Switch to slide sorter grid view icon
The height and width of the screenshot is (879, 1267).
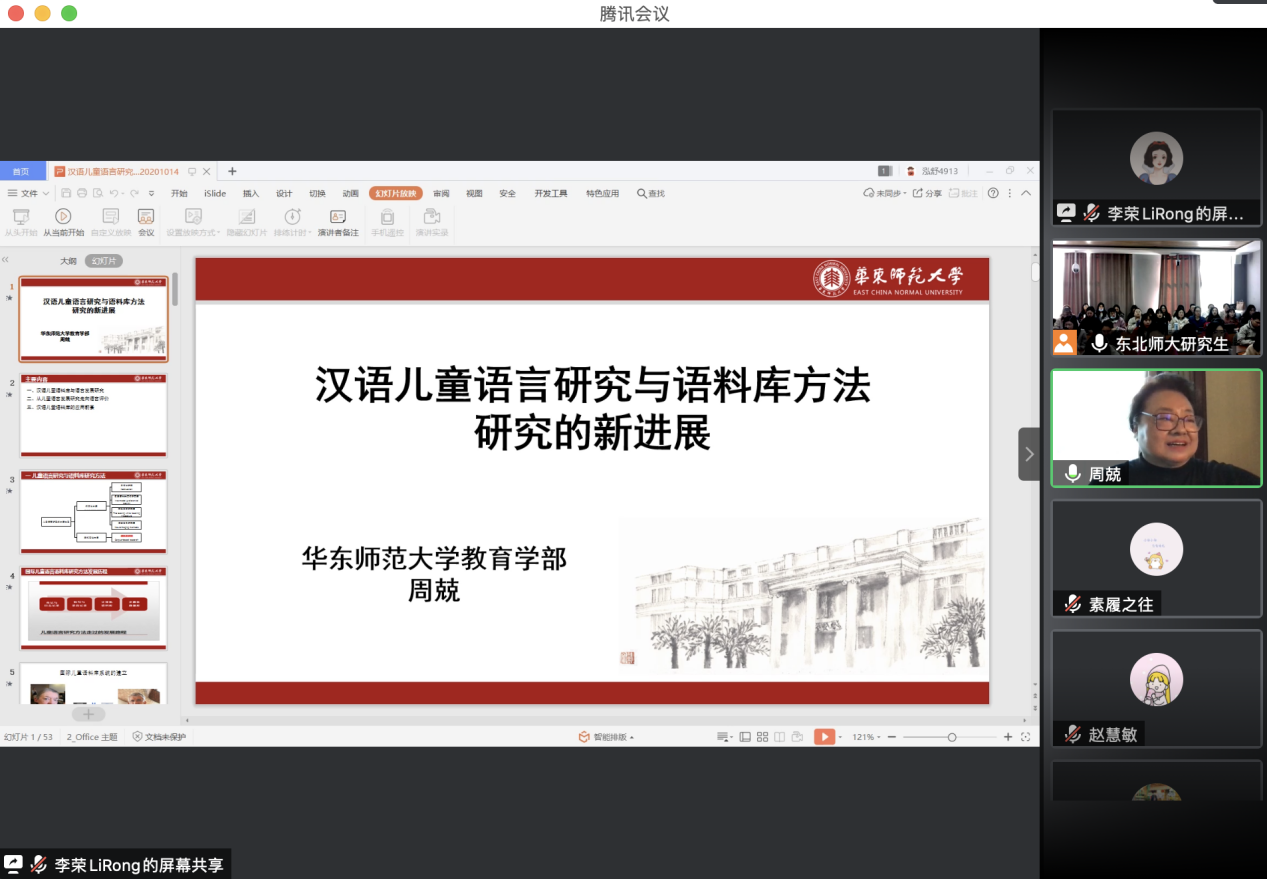(x=762, y=737)
